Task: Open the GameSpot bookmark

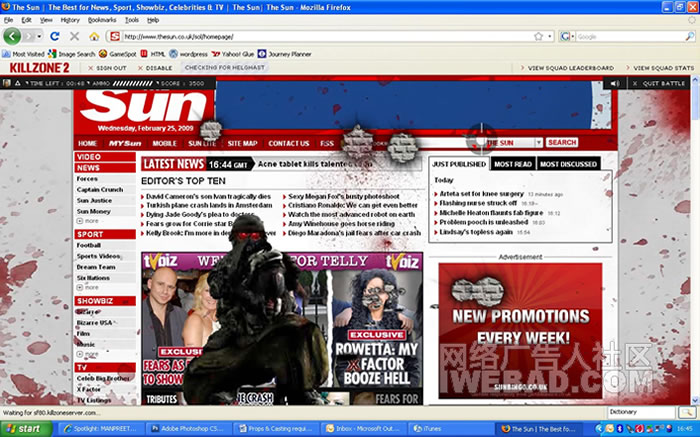Action: tap(117, 54)
